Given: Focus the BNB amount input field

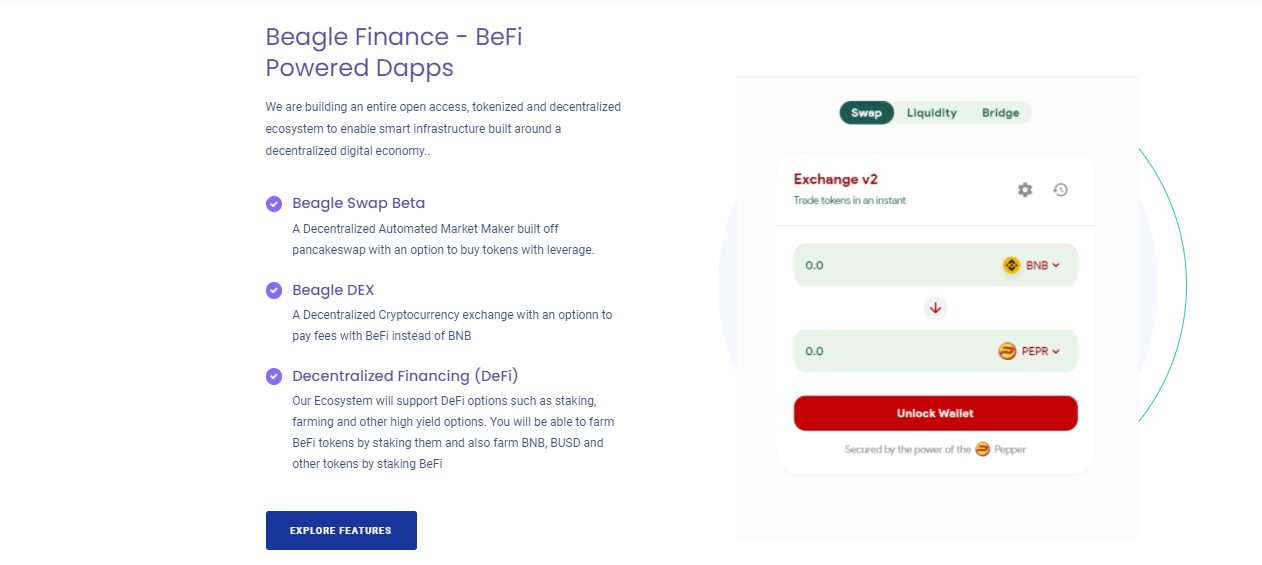Looking at the screenshot, I should tap(895, 265).
